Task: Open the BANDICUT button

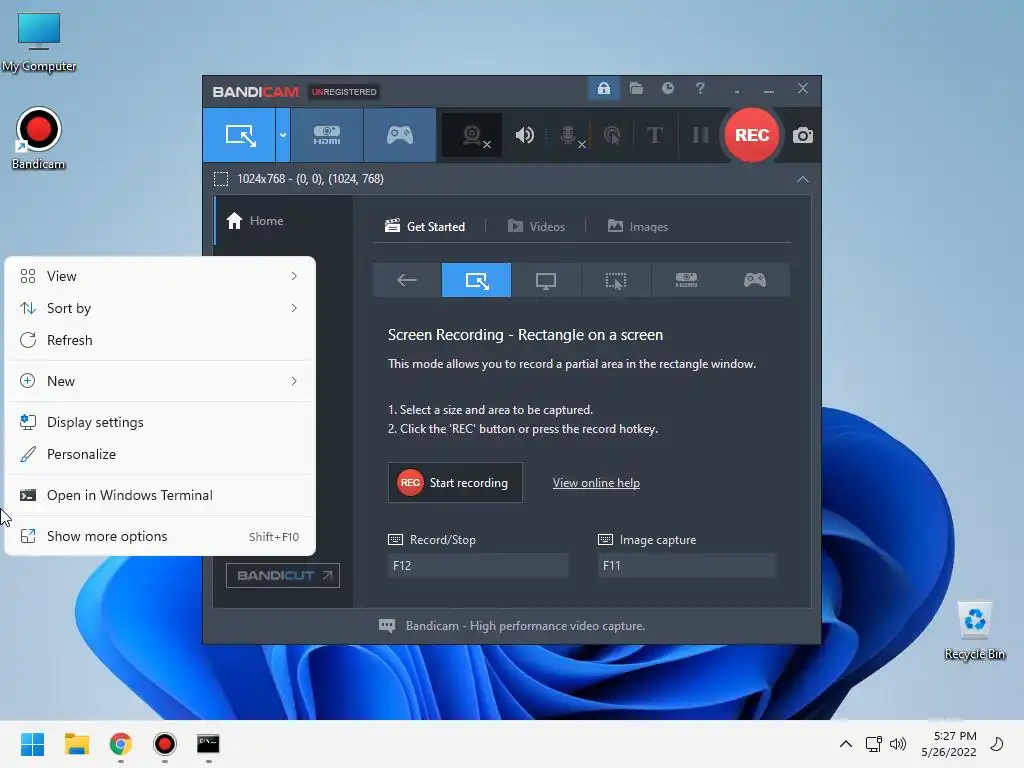Action: tap(283, 575)
